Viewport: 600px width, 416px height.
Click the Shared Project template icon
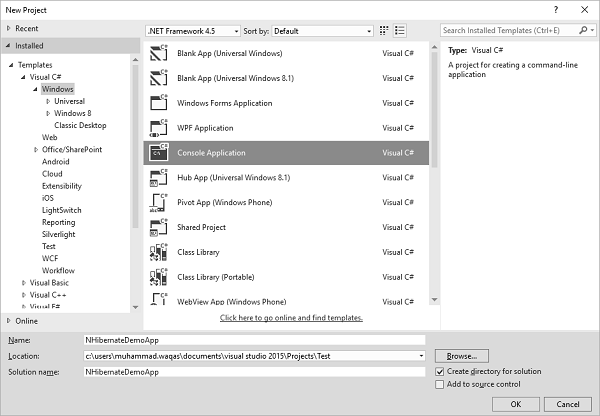(x=159, y=227)
